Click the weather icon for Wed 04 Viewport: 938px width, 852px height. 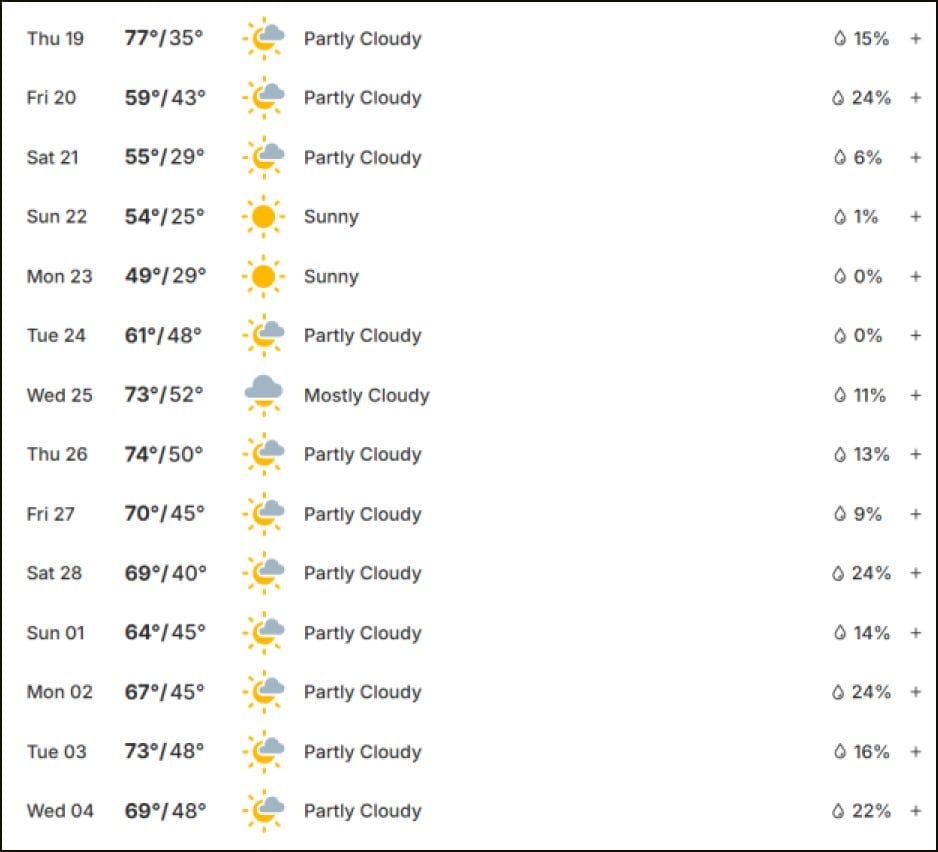coord(264,811)
